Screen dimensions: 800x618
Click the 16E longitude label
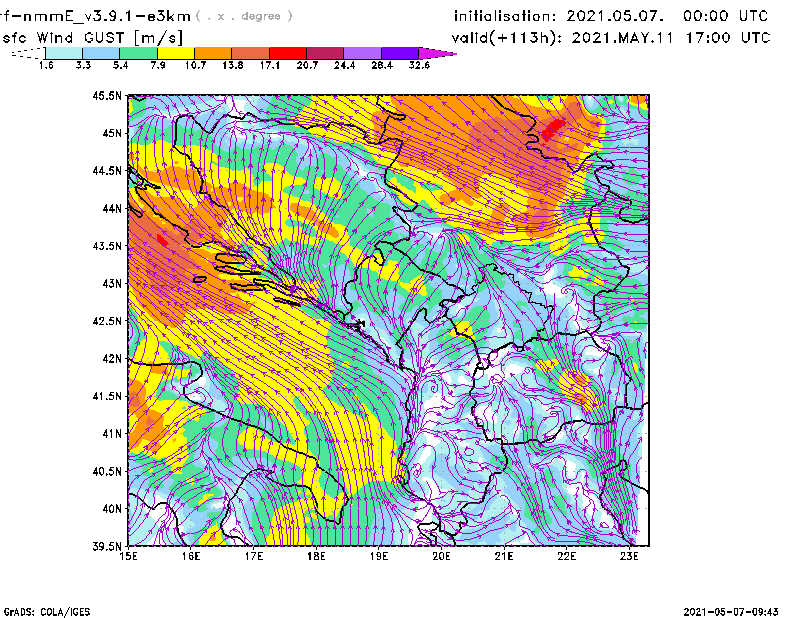(x=191, y=556)
